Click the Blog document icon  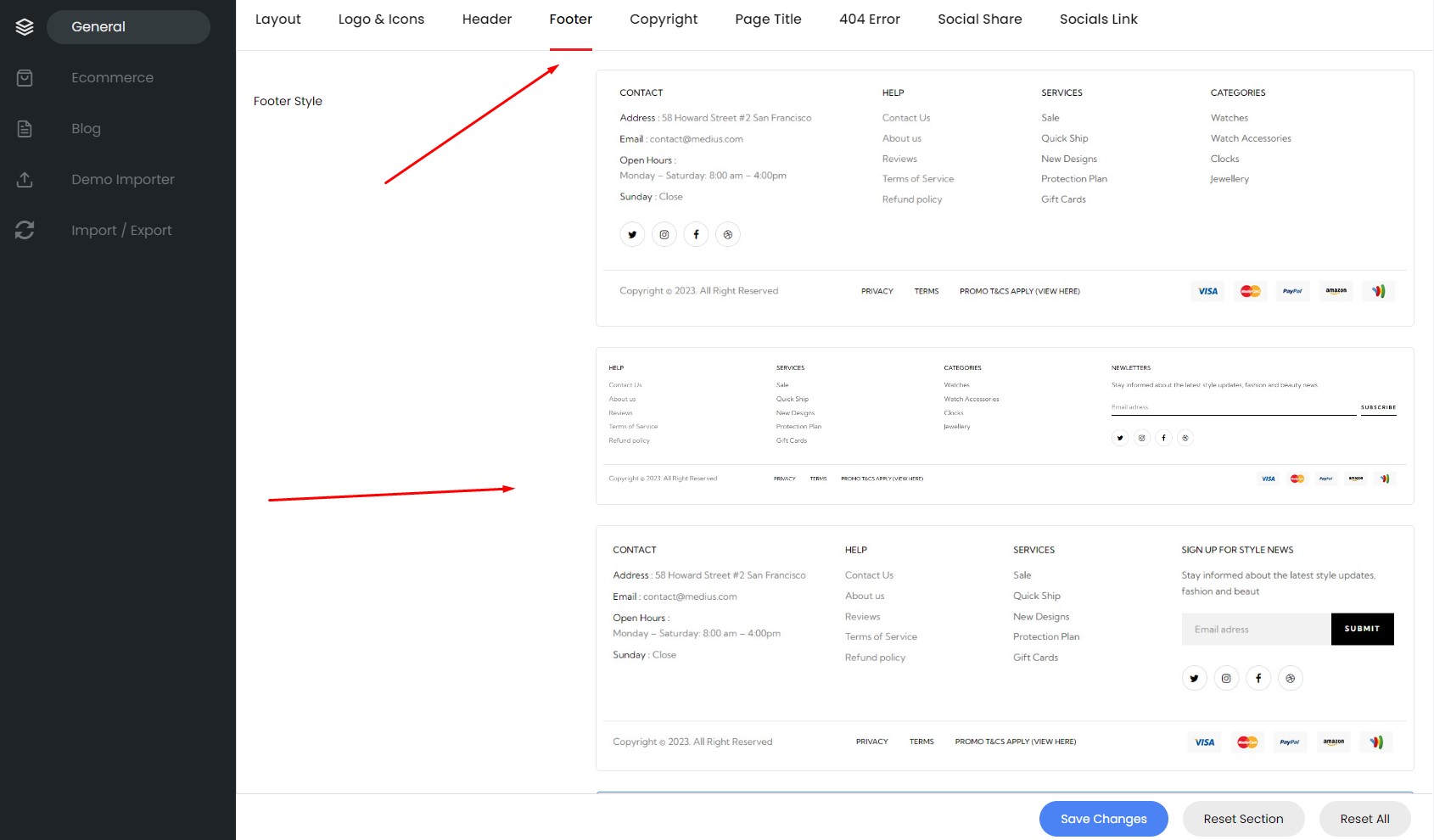(x=25, y=129)
